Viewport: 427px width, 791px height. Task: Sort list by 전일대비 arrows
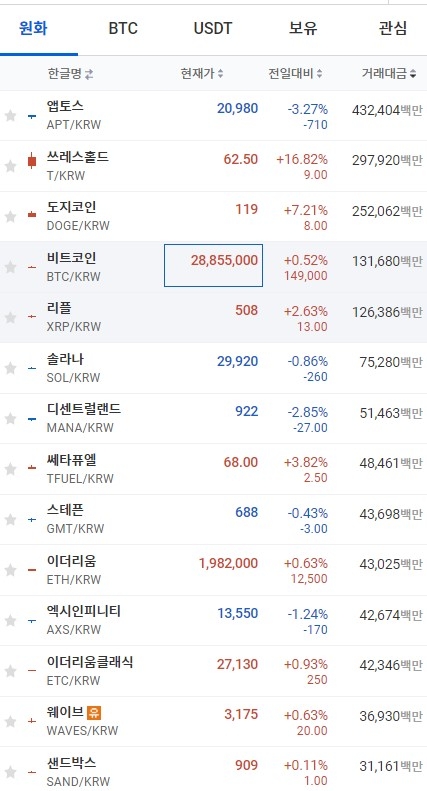click(319, 74)
